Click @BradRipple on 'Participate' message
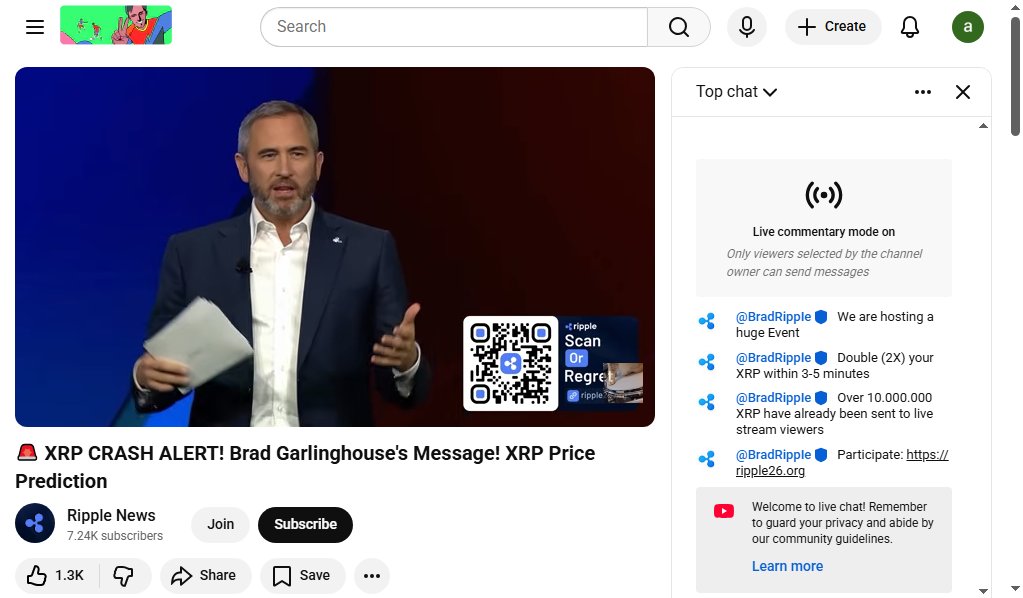 point(773,455)
